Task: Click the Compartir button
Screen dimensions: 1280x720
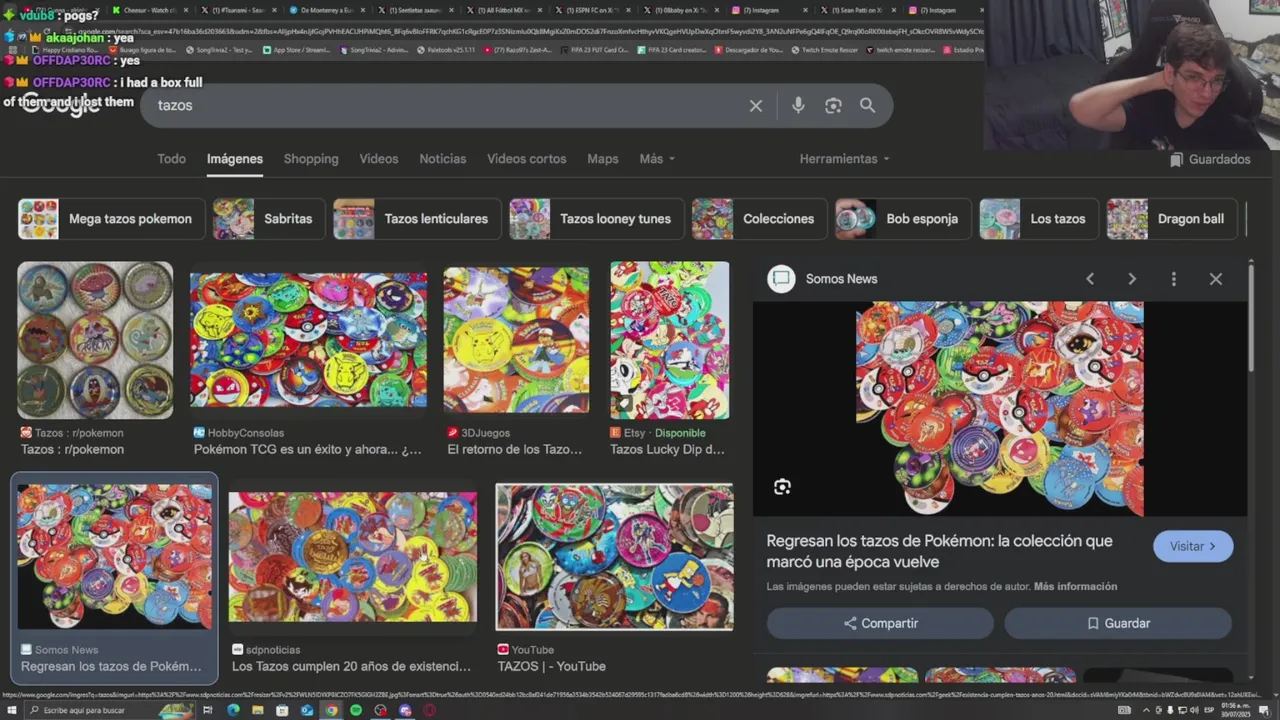Action: pyautogui.click(x=880, y=623)
